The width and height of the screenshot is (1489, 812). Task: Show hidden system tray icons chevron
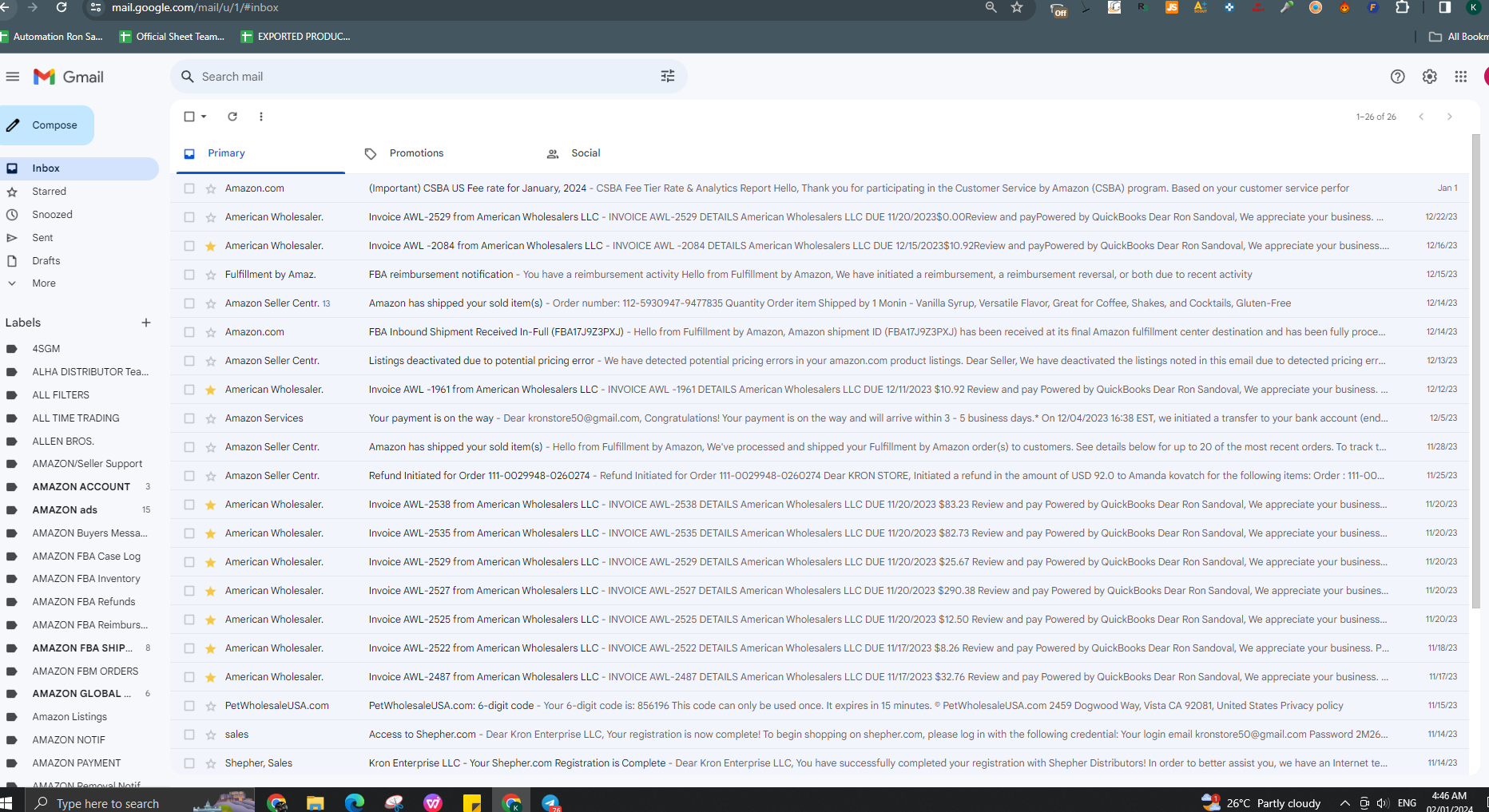tap(1344, 803)
